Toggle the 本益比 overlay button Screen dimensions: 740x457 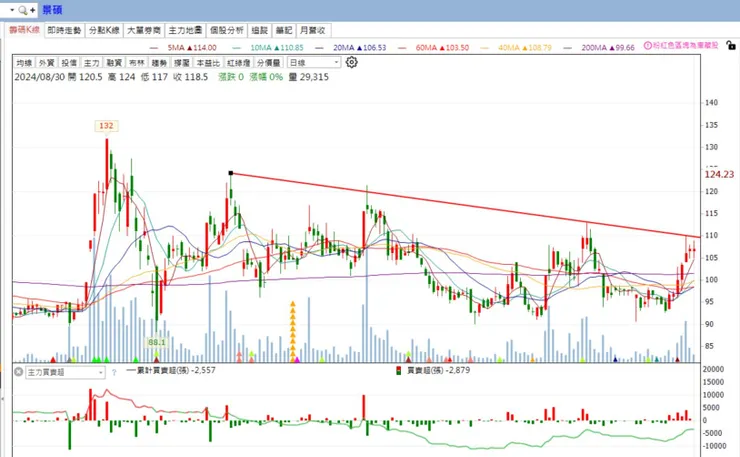click(208, 62)
